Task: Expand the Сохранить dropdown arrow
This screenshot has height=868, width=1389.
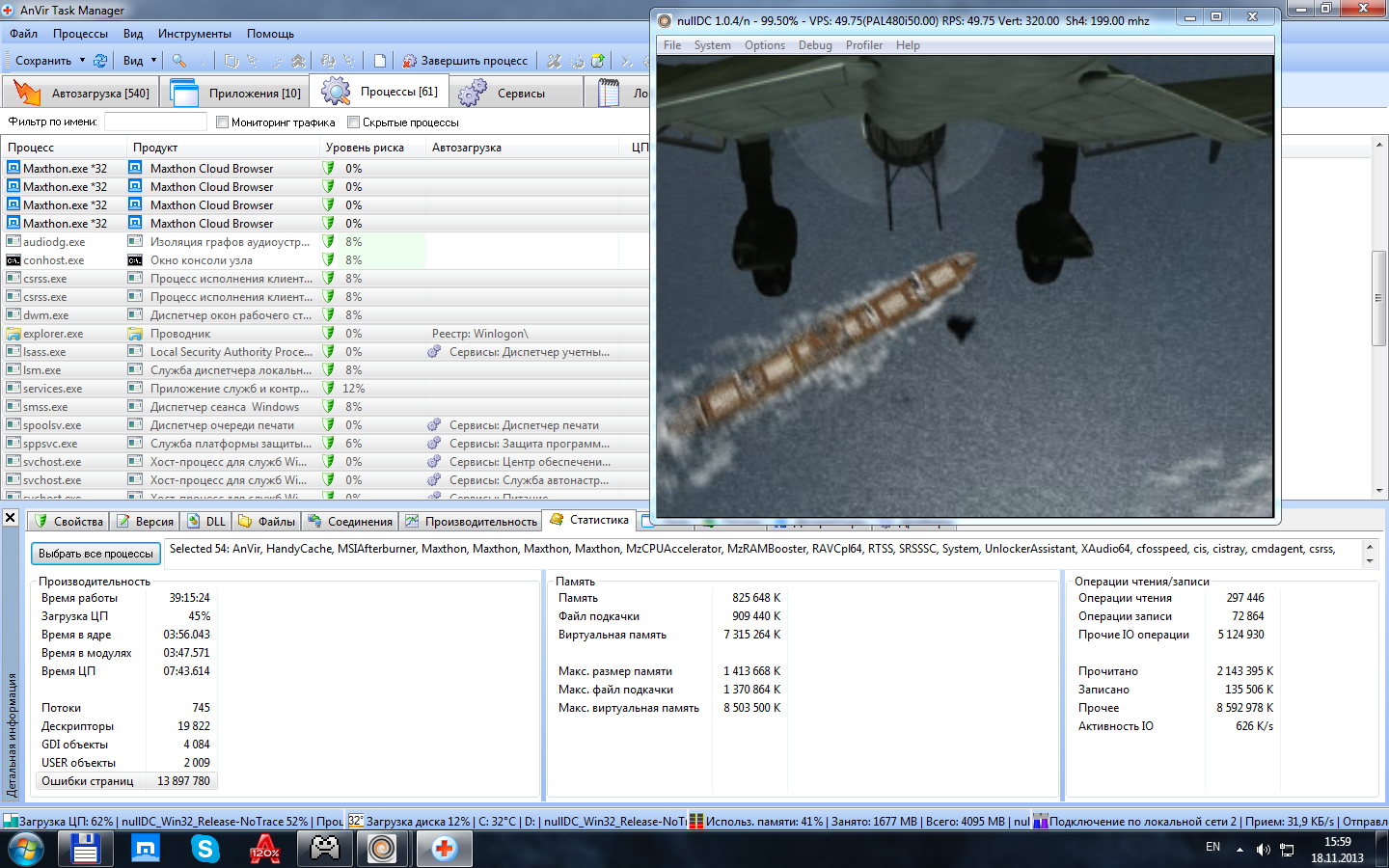Action: click(82, 61)
